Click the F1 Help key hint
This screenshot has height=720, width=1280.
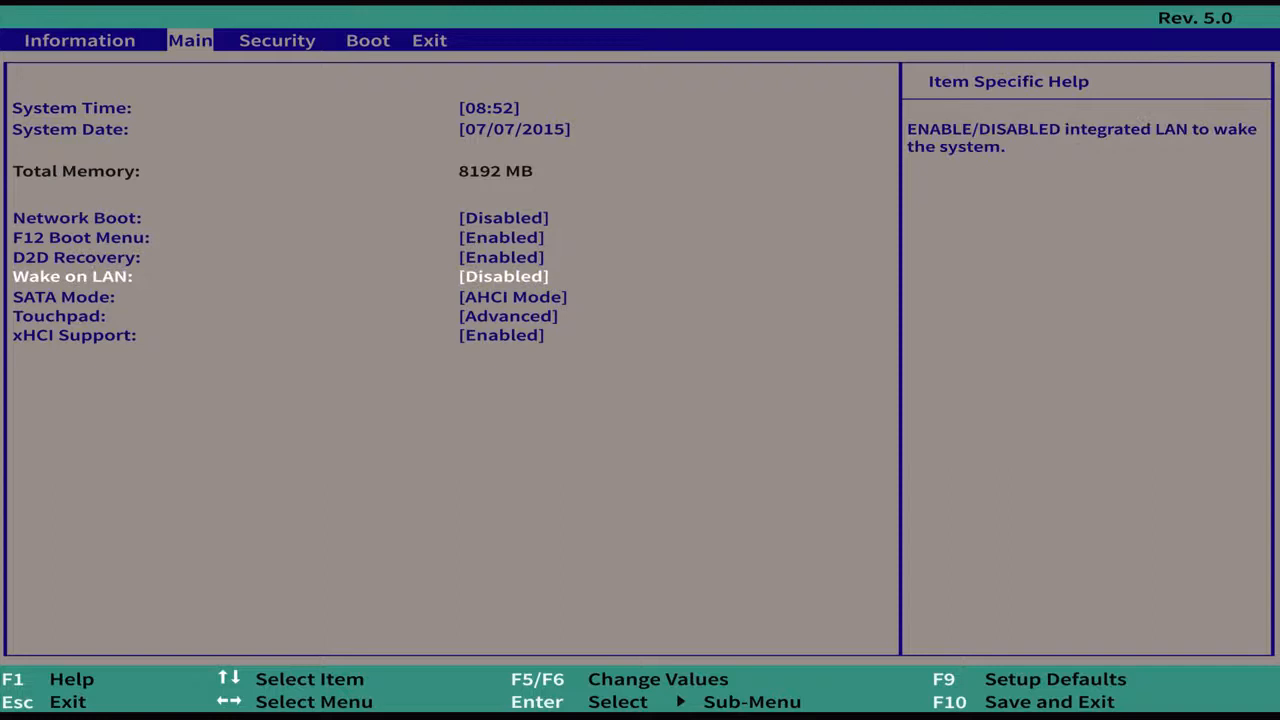[x=48, y=679]
